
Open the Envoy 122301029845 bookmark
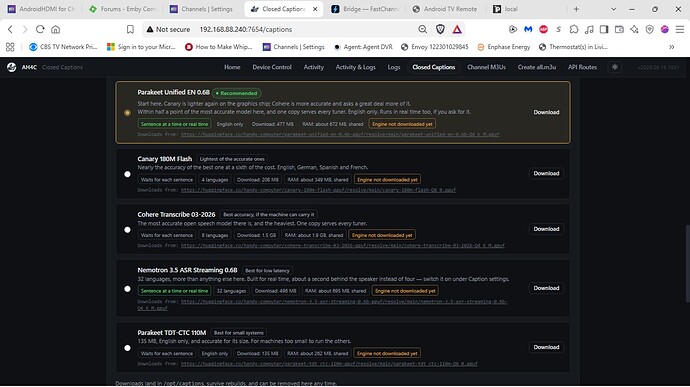[434, 47]
